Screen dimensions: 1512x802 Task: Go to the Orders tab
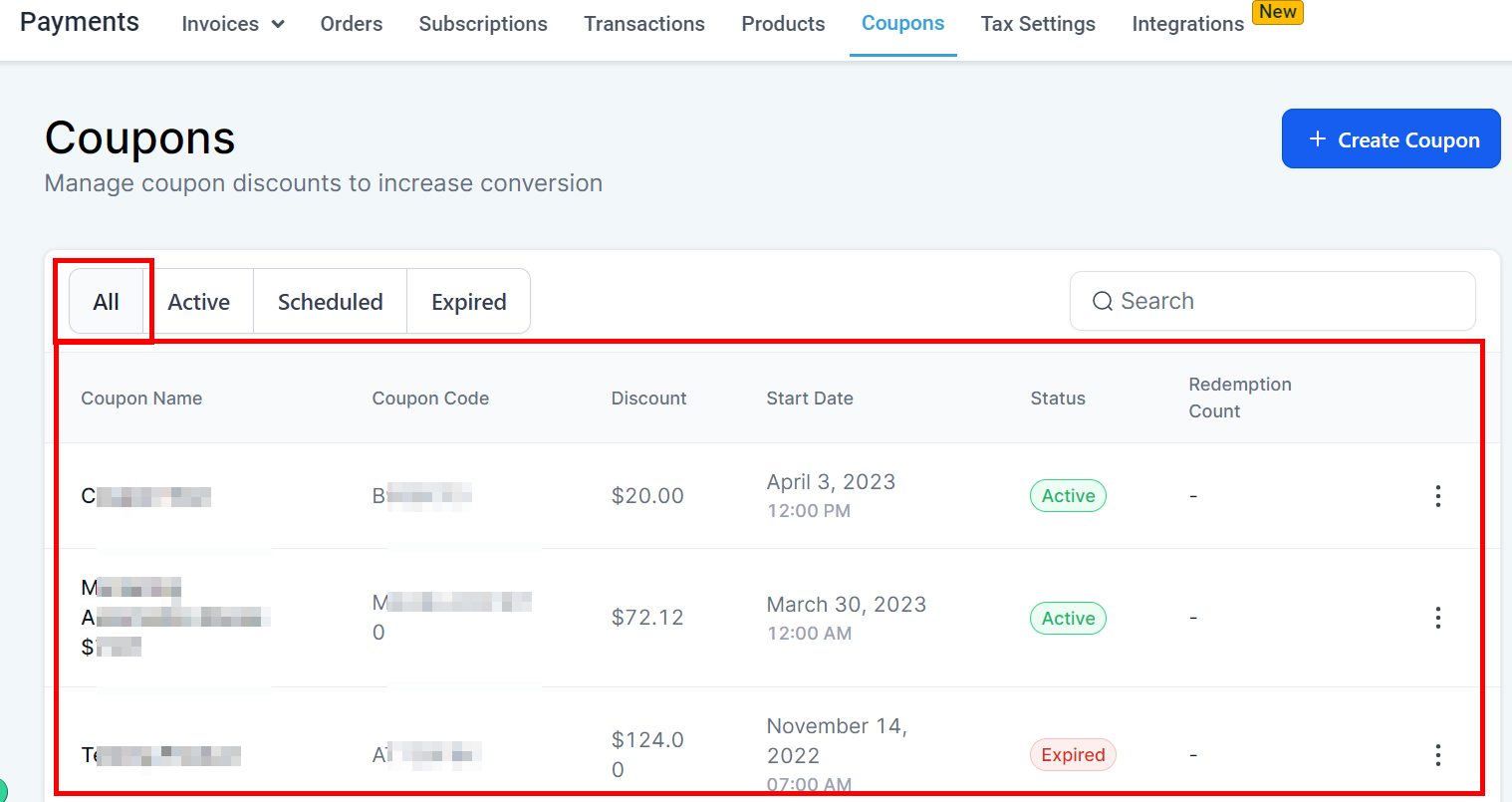click(x=351, y=24)
